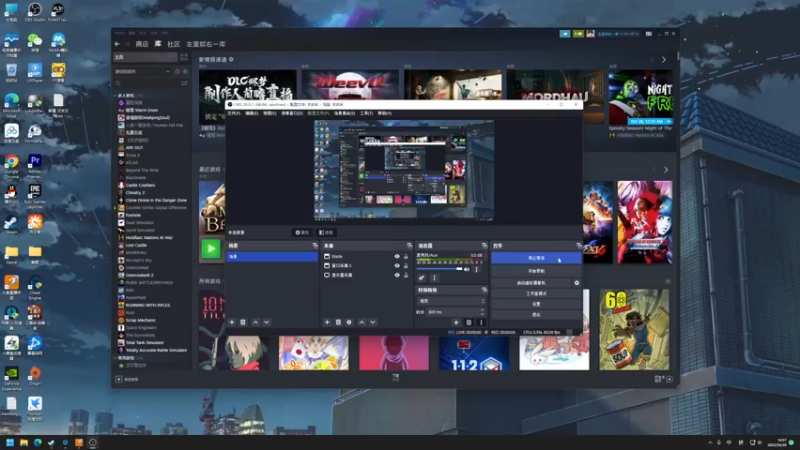Viewport: 800px width, 450px height.
Task: Open Mic/Aux three-dot audio options
Action: pos(477,269)
